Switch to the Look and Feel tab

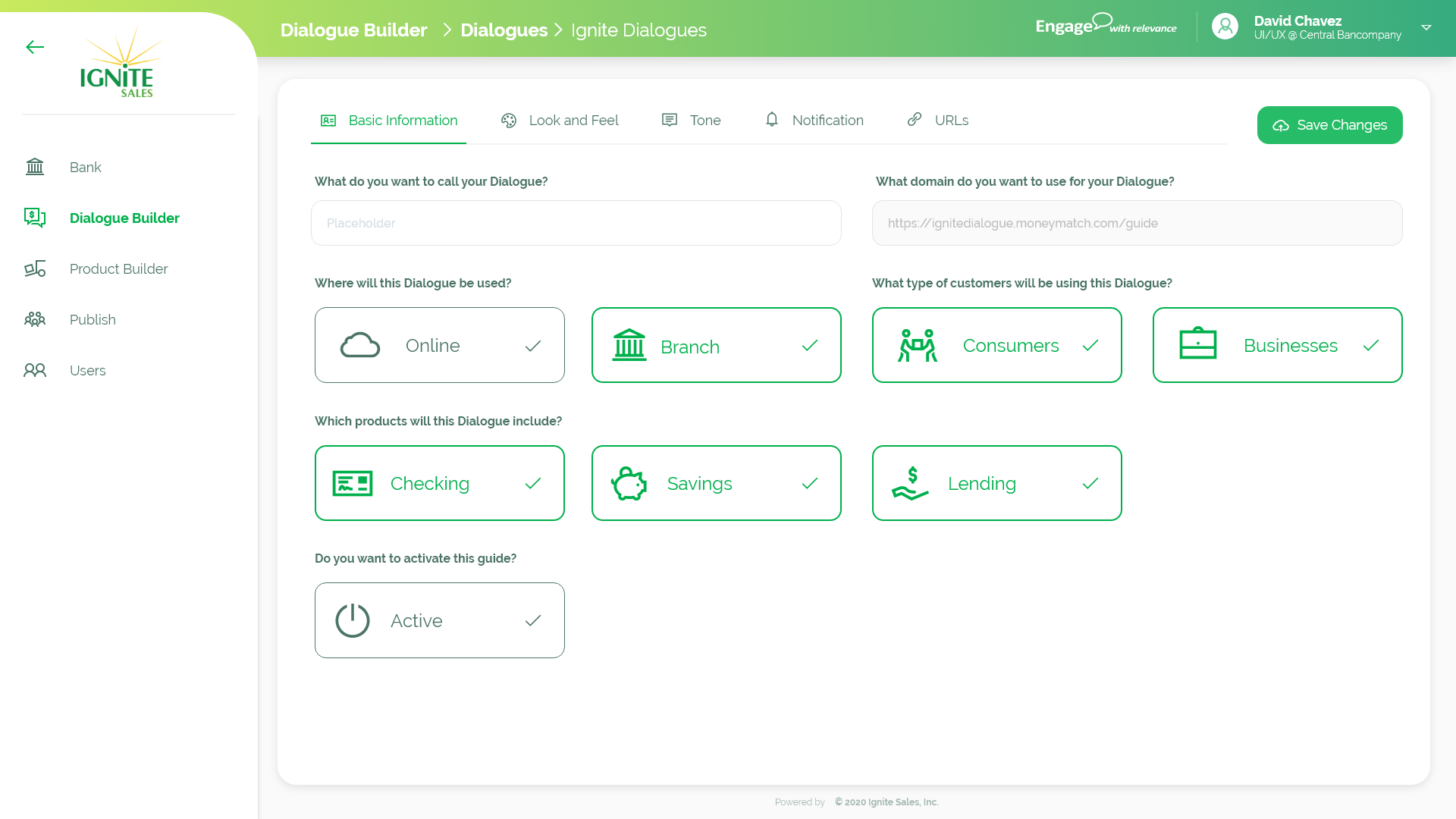click(560, 121)
